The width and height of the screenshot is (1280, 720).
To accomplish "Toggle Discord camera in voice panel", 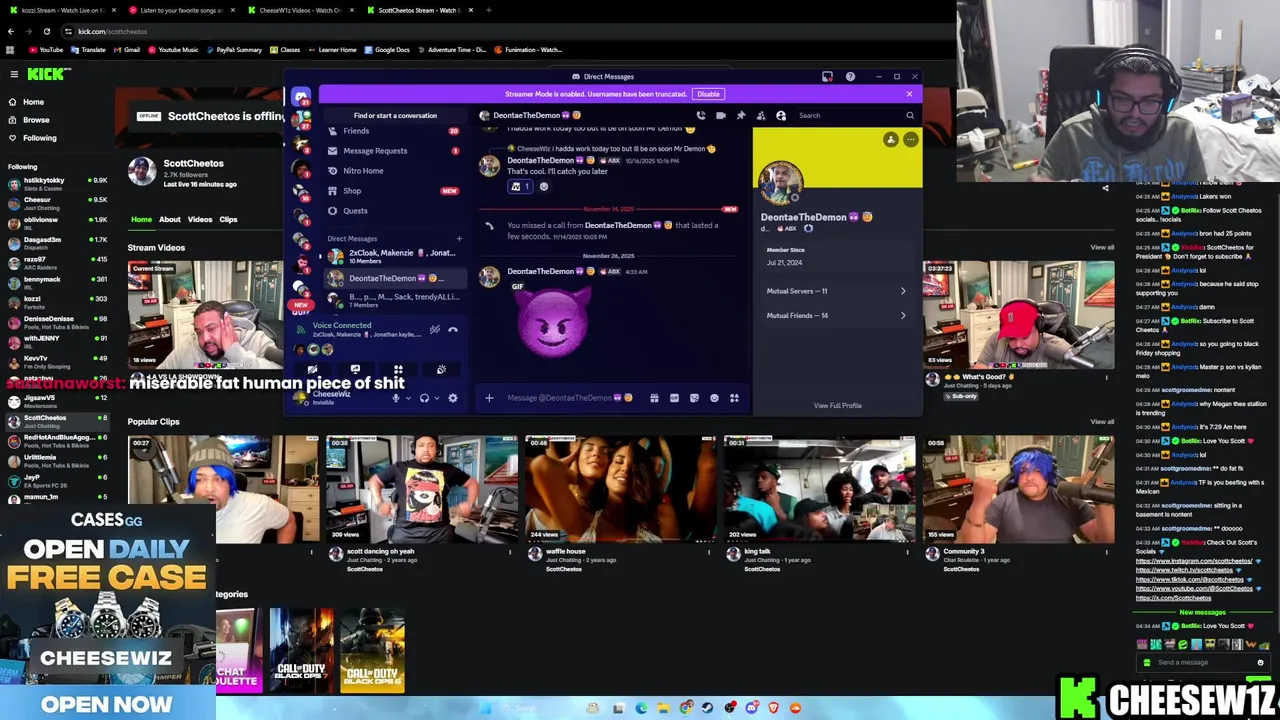I will tap(312, 370).
